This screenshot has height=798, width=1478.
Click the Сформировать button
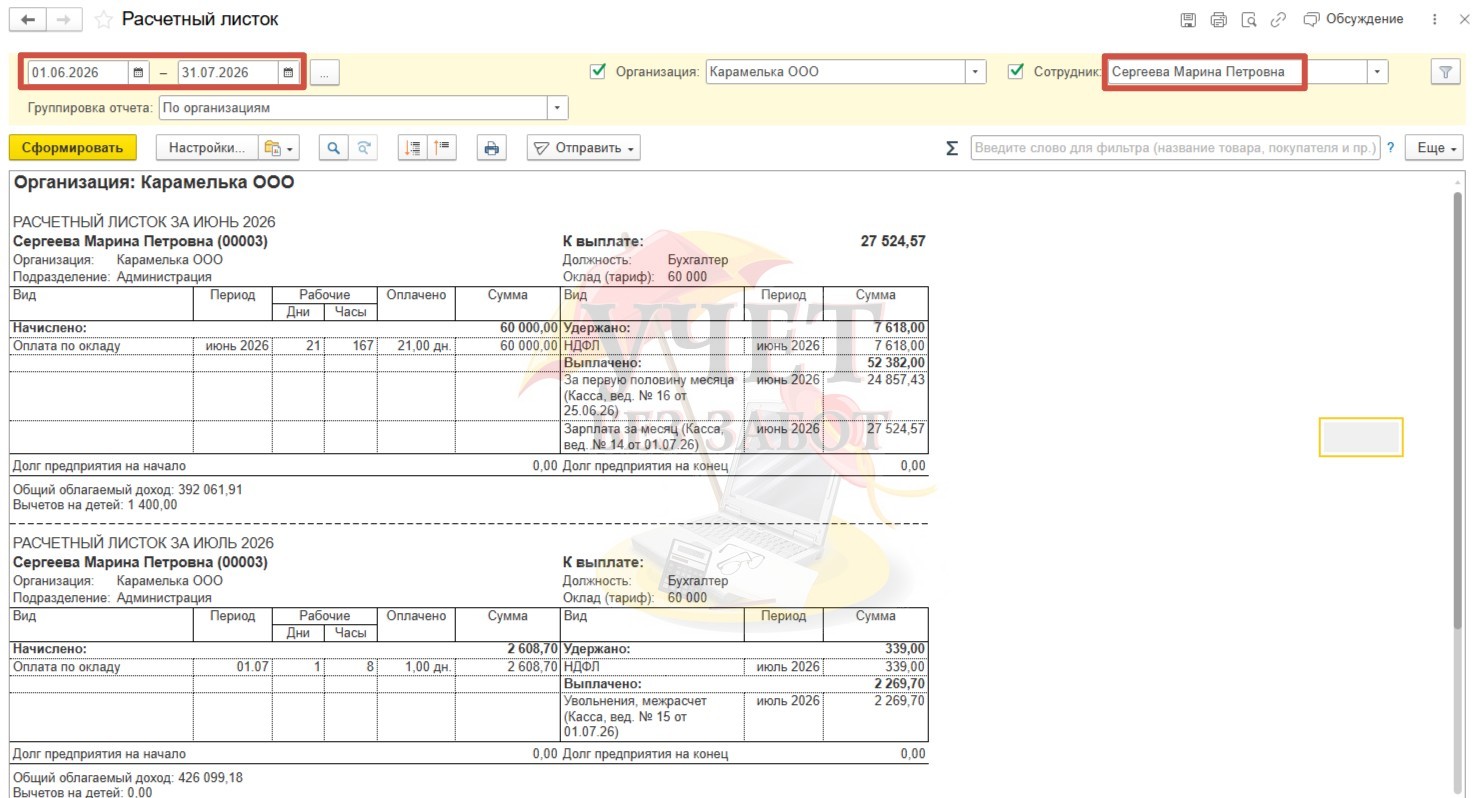point(72,148)
